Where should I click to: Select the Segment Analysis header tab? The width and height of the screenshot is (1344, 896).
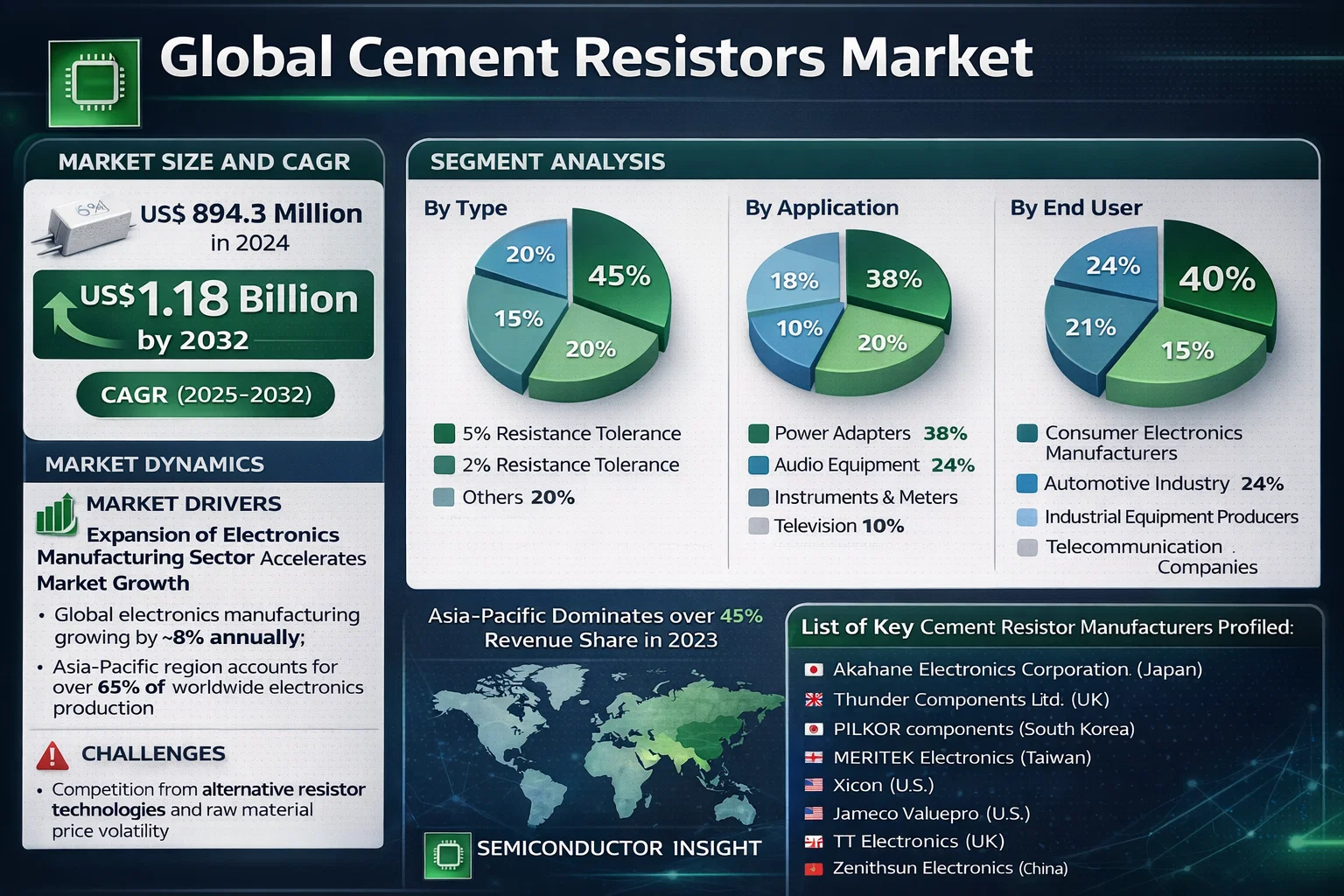pyautogui.click(x=548, y=162)
